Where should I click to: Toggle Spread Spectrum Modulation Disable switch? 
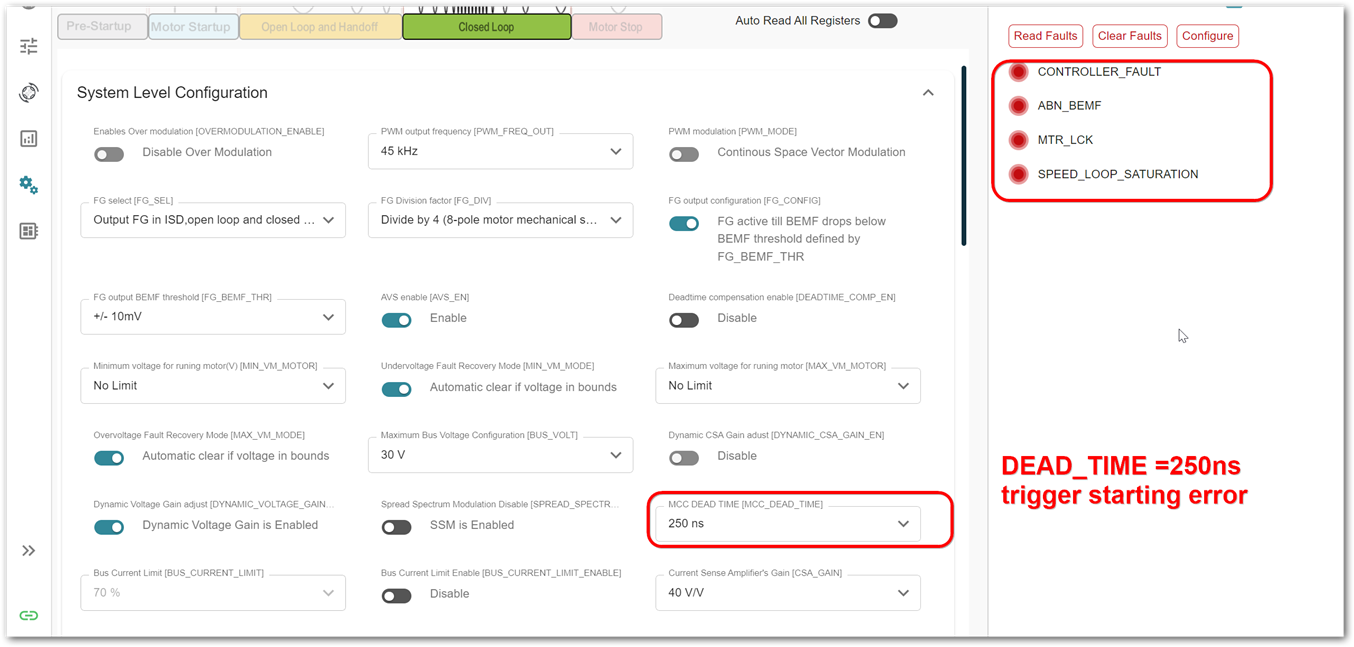[397, 527]
